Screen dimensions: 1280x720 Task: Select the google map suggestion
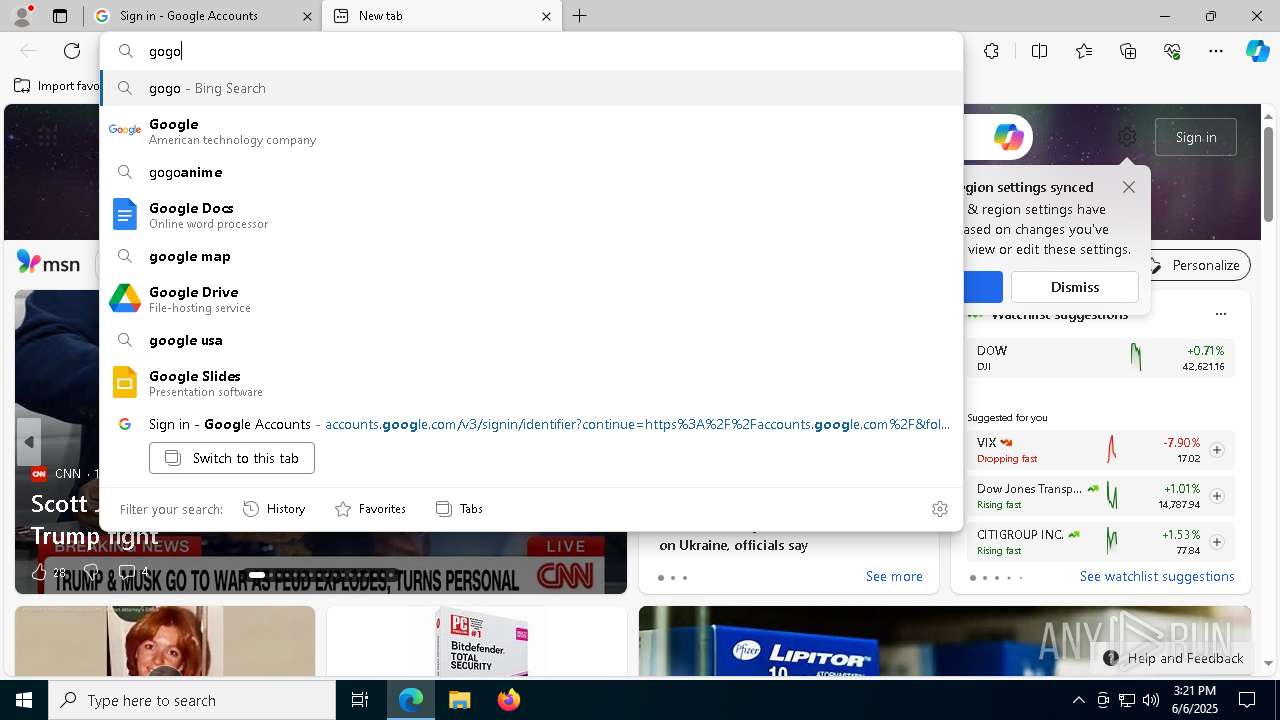531,256
